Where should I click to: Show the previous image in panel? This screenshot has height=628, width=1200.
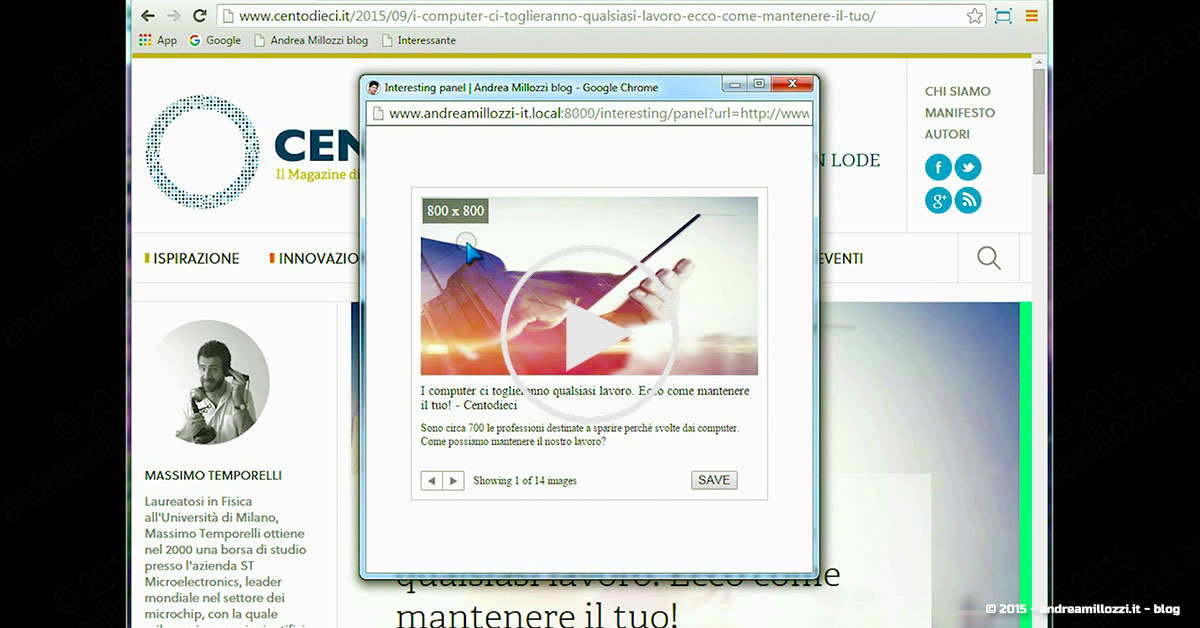click(432, 481)
